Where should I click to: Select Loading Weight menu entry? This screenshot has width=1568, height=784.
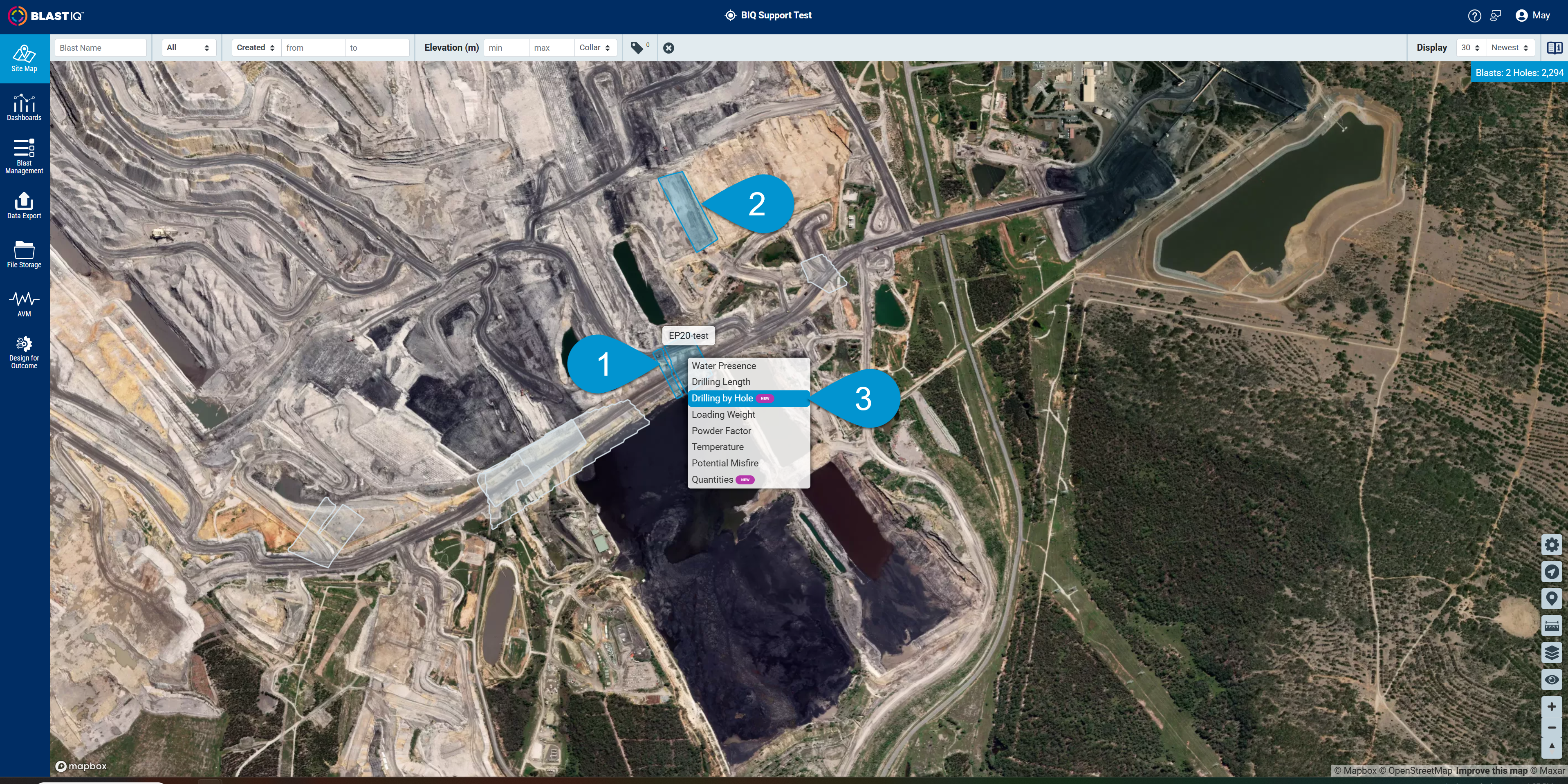coord(748,414)
